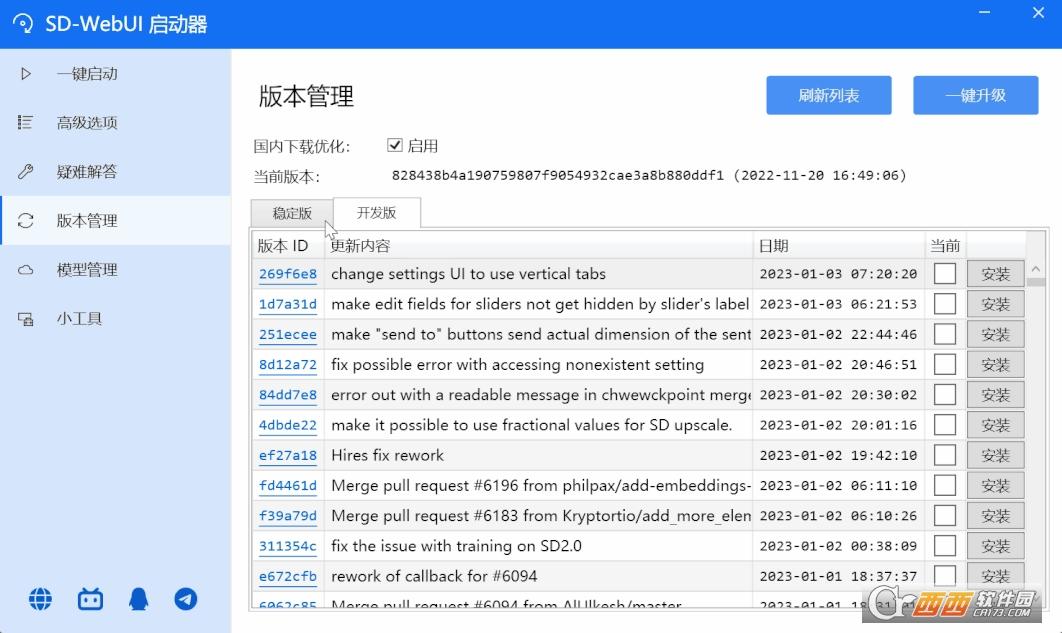1062x633 pixels.
Task: Open 高级选项 in the sidebar
Action: click(x=116, y=123)
